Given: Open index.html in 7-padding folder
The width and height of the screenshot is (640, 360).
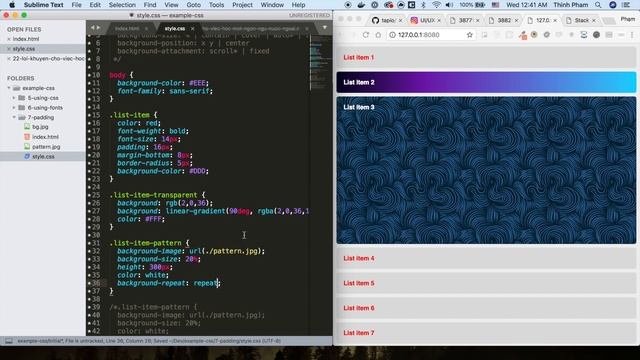Looking at the screenshot, I should (45, 137).
